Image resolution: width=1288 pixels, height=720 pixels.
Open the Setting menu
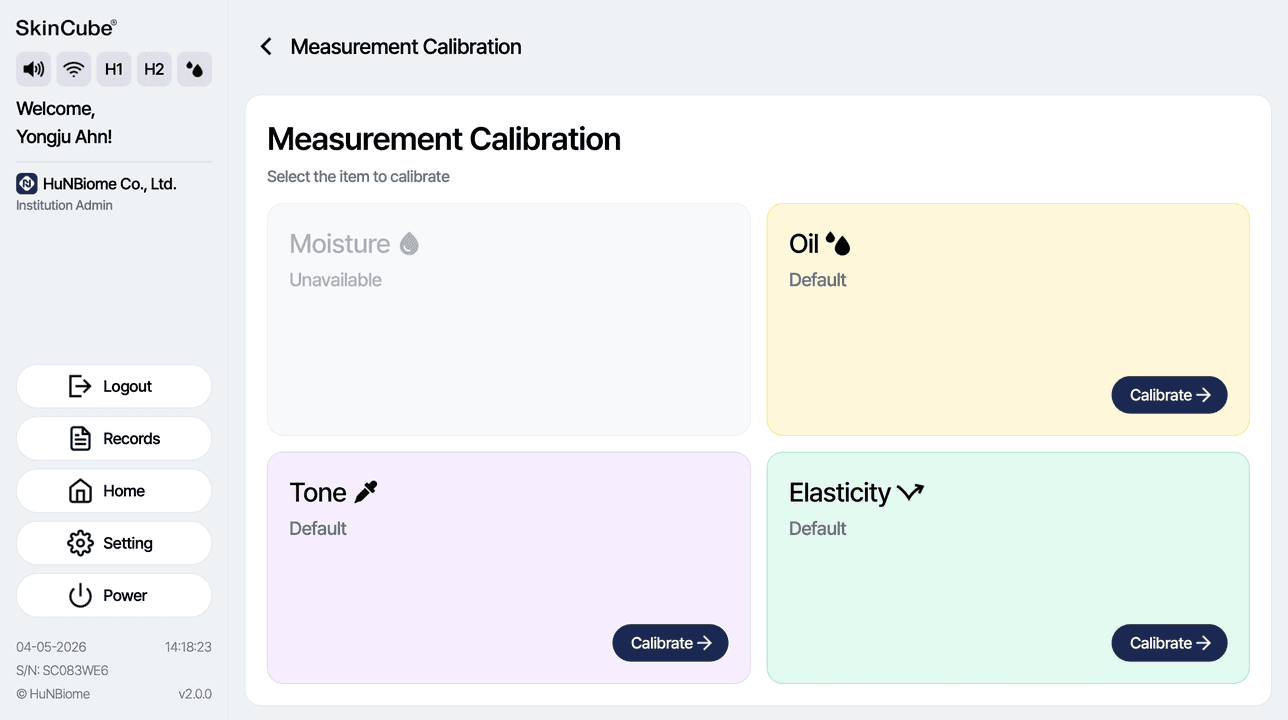(x=114, y=543)
